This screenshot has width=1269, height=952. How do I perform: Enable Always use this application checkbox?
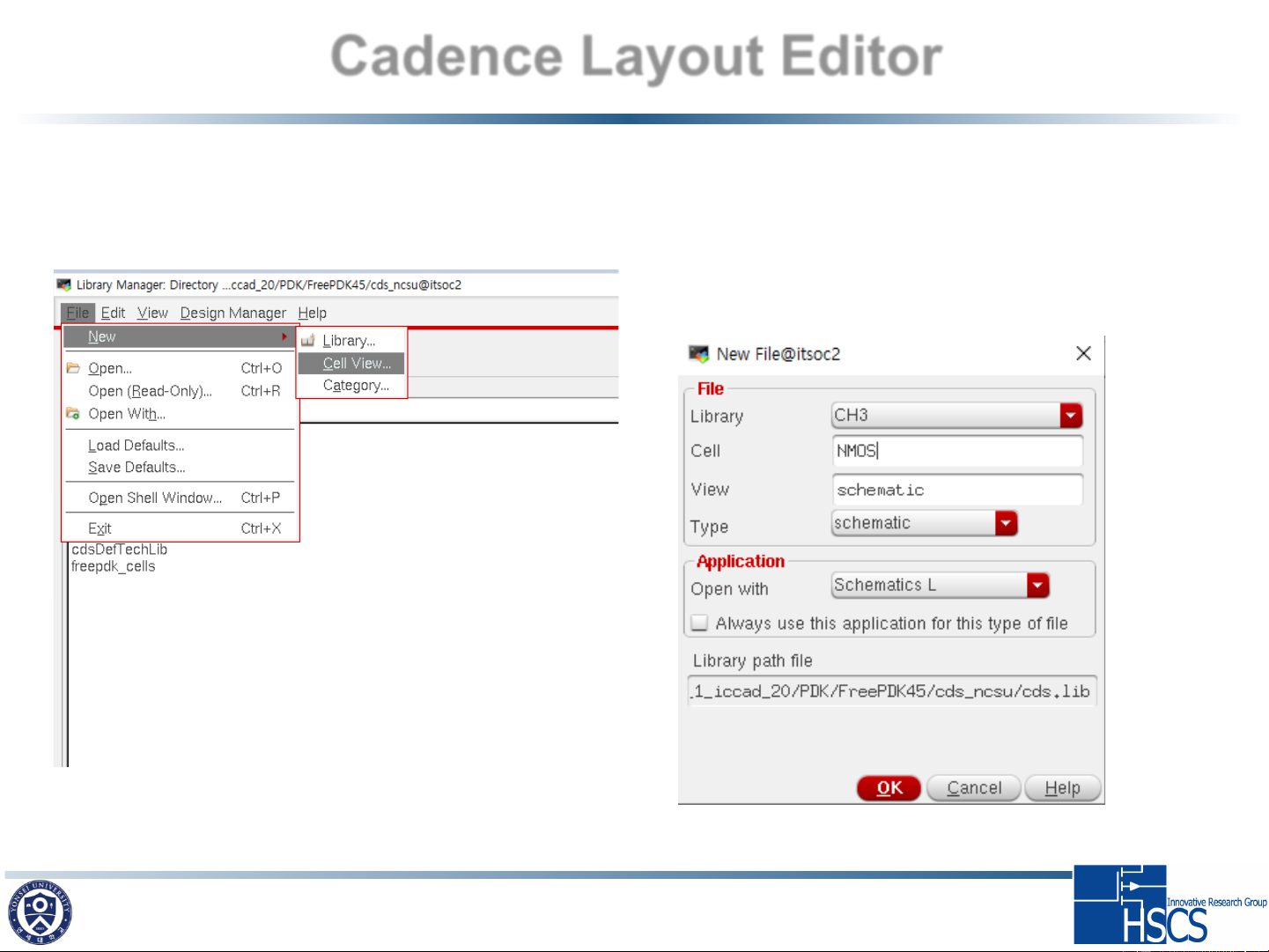[700, 624]
